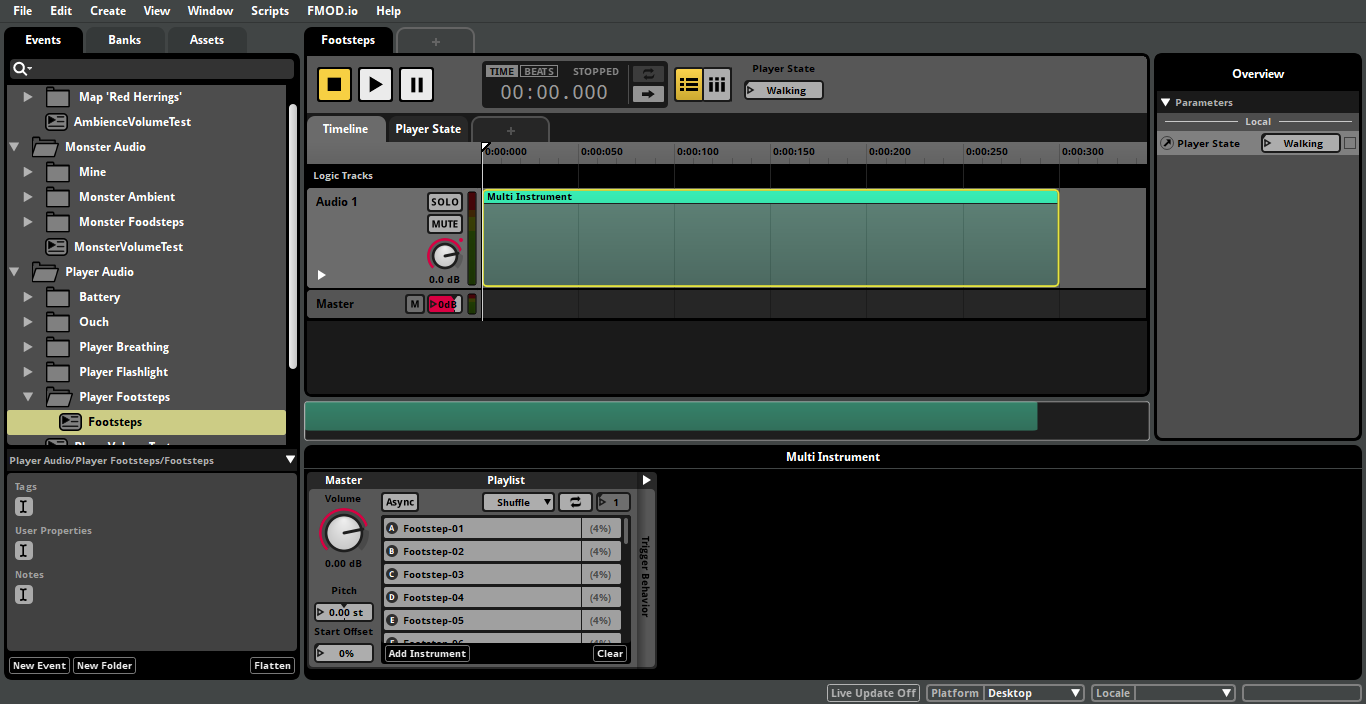Switch to the Banks tab

[125, 40]
